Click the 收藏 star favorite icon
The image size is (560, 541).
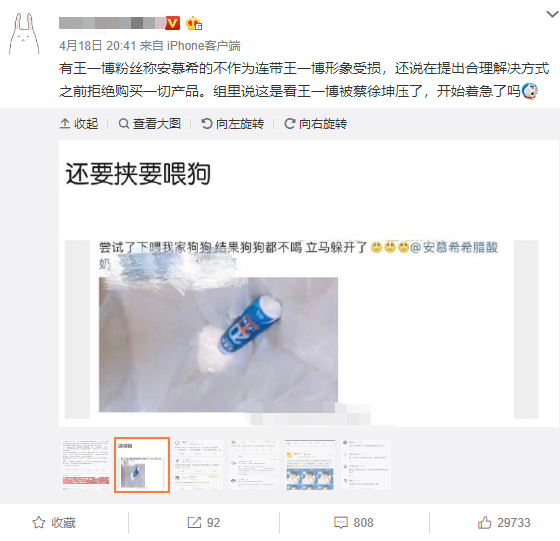(39, 522)
